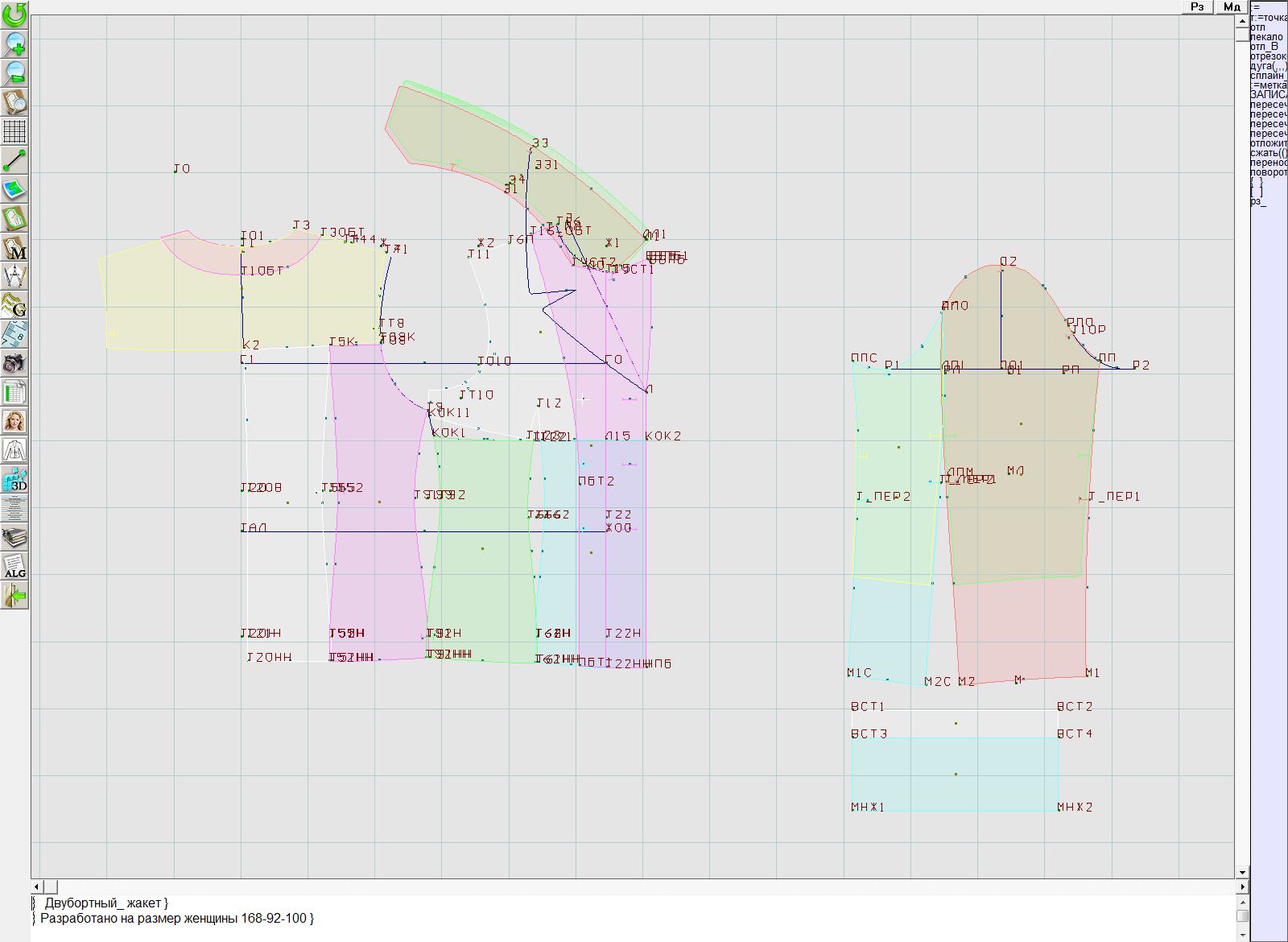Click the Мд button at top right

(1232, 6)
